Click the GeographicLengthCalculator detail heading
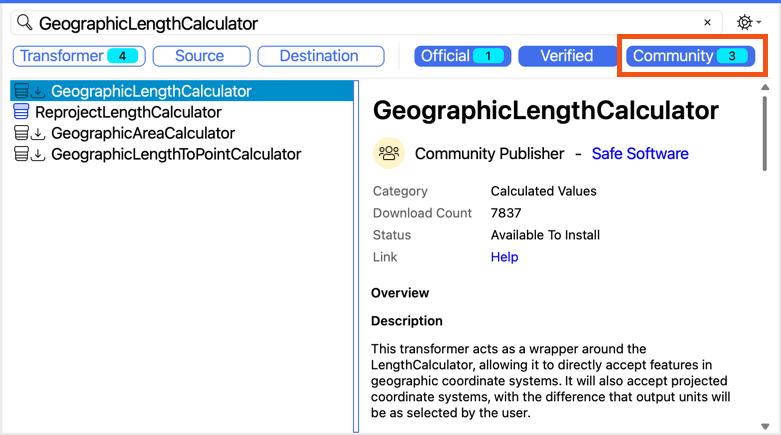Viewport: 781px width, 435px height. pos(546,111)
